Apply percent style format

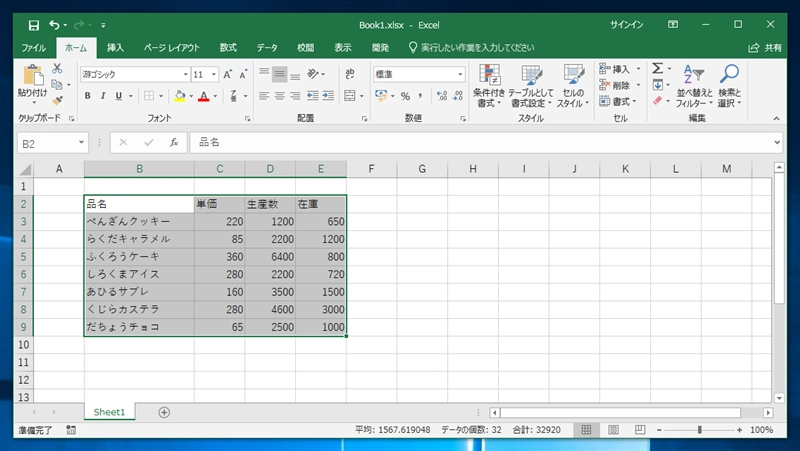pos(406,96)
